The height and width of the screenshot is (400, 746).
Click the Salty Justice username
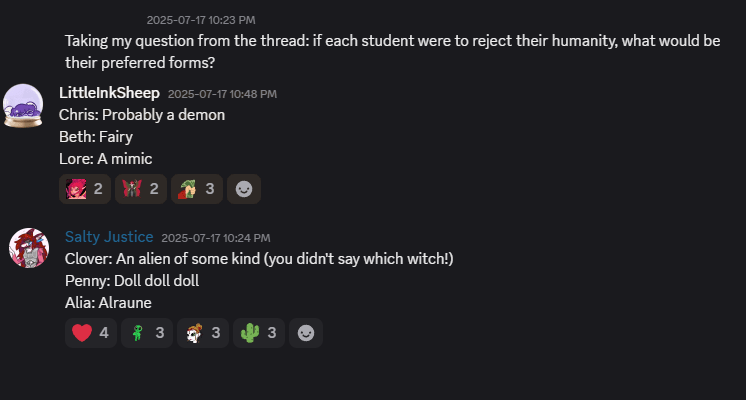pyautogui.click(x=109, y=237)
